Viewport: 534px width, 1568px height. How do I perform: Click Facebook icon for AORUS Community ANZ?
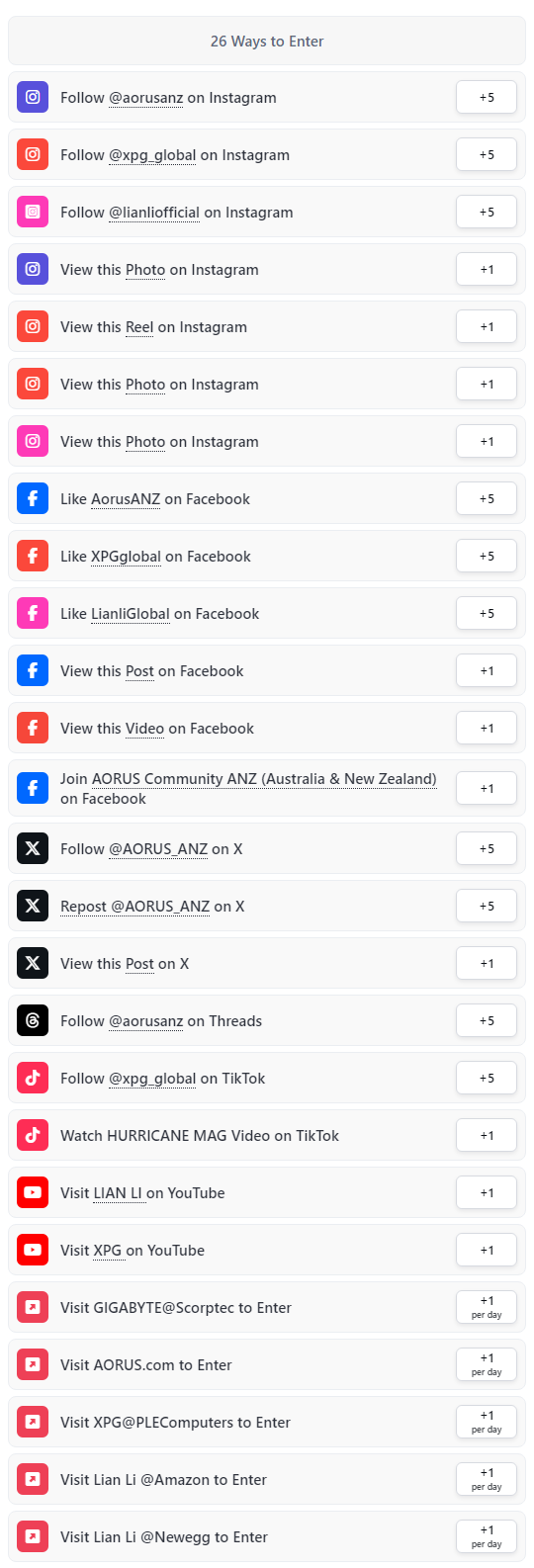click(33, 788)
